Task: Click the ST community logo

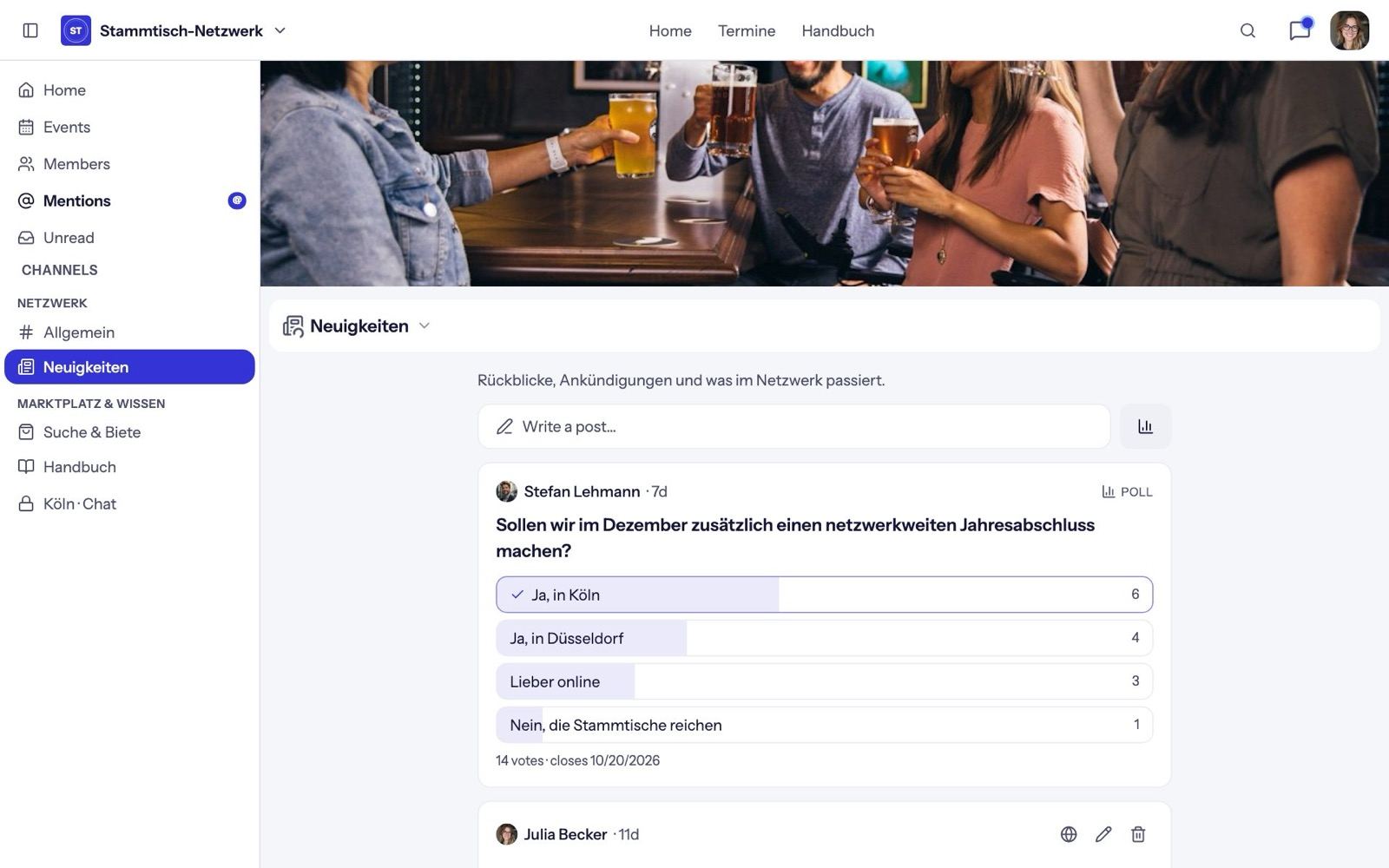Action: pos(76,30)
